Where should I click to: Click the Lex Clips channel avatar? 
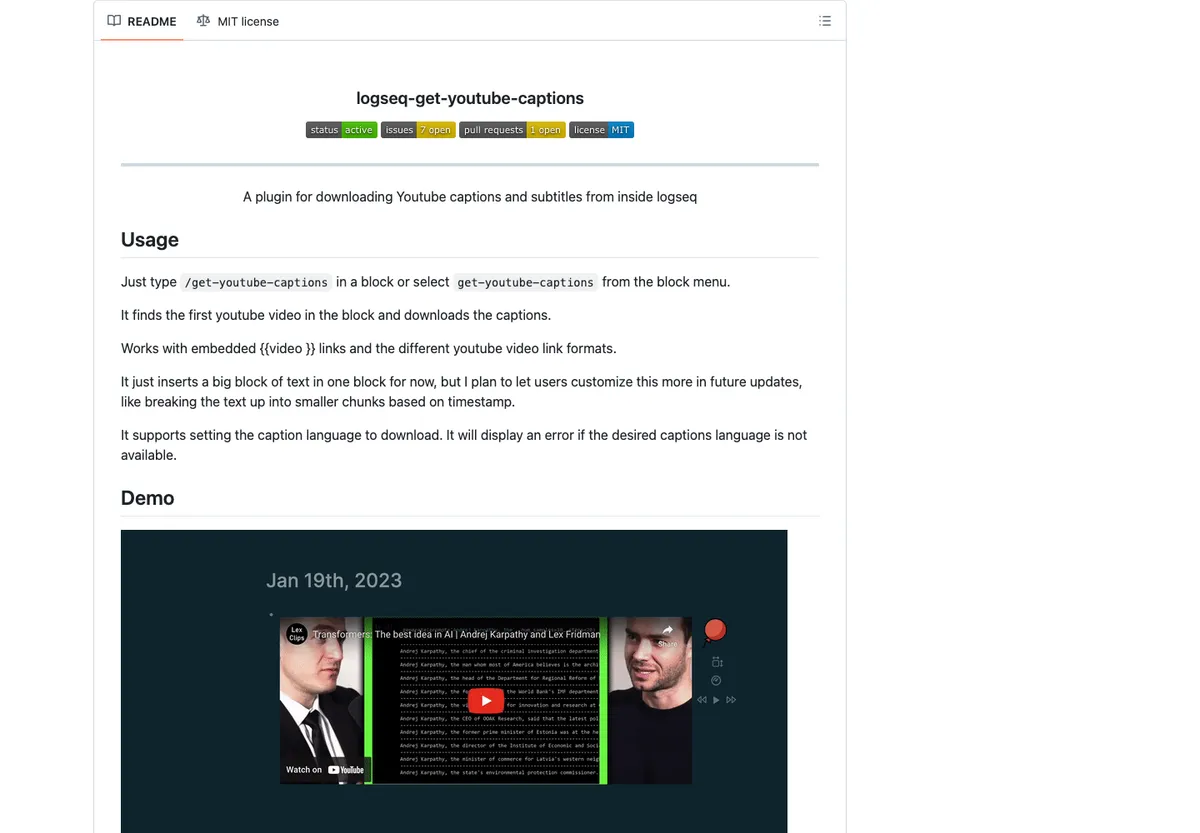(297, 634)
